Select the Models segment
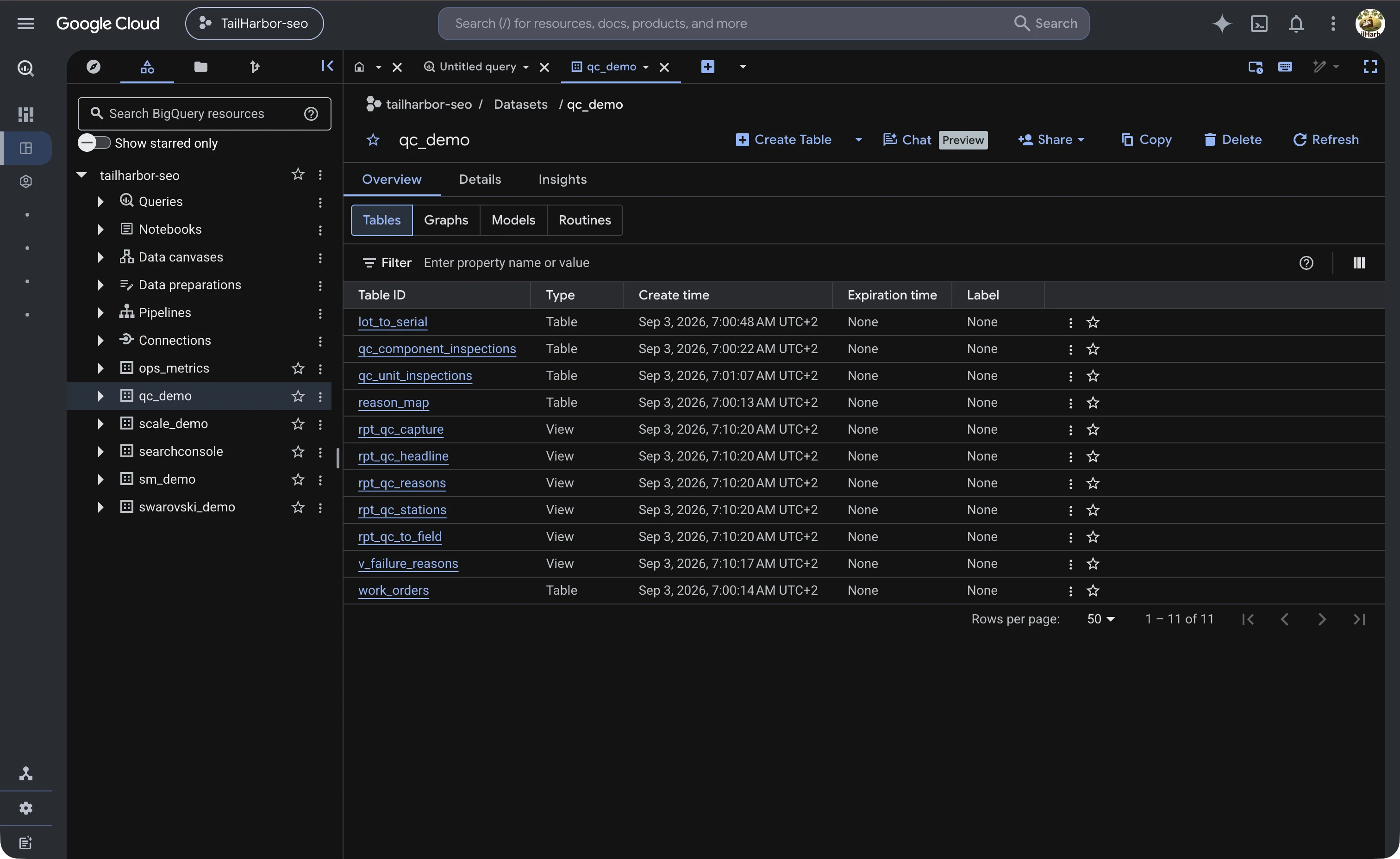The image size is (1400, 859). click(513, 220)
